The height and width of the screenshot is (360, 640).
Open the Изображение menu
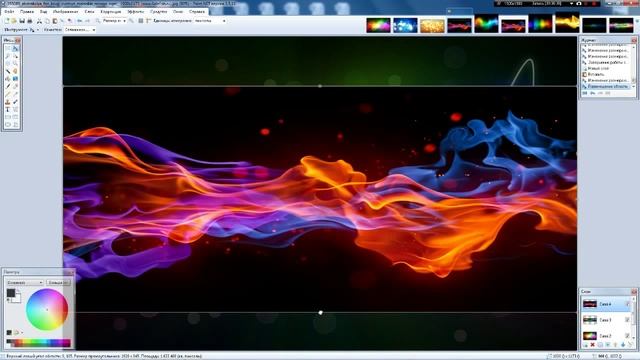tap(65, 12)
